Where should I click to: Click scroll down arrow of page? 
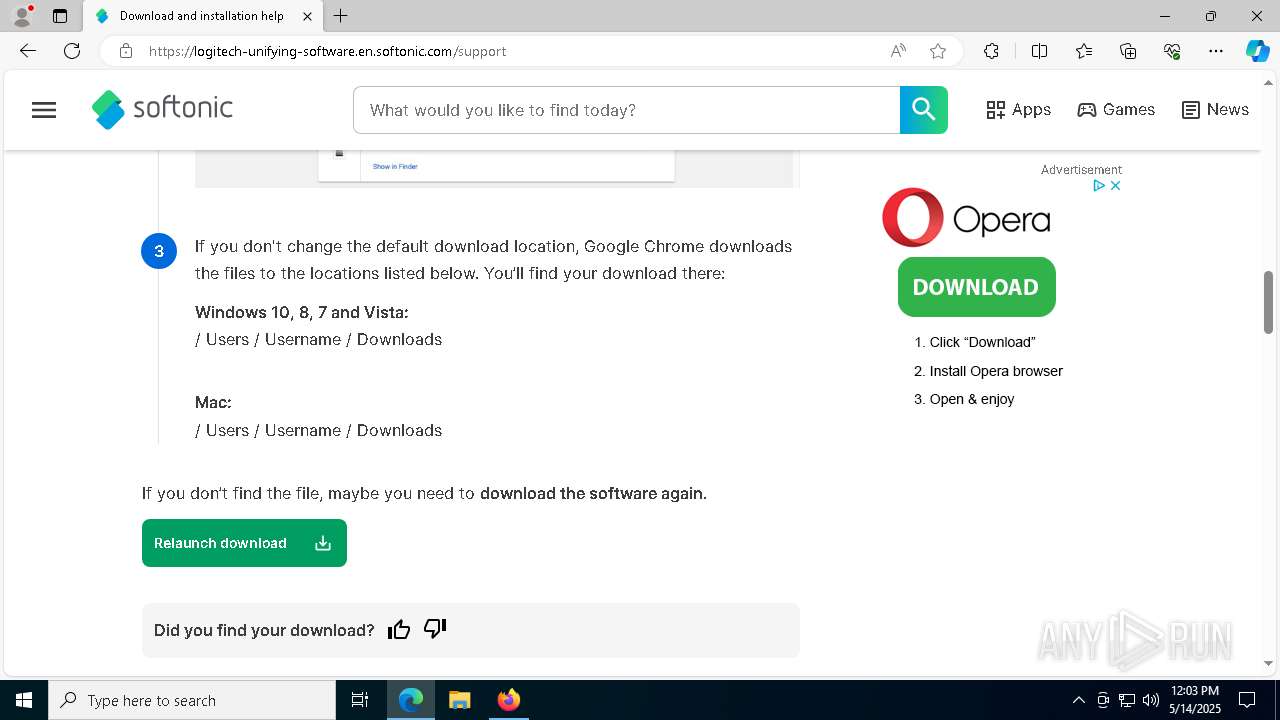tap(1269, 663)
